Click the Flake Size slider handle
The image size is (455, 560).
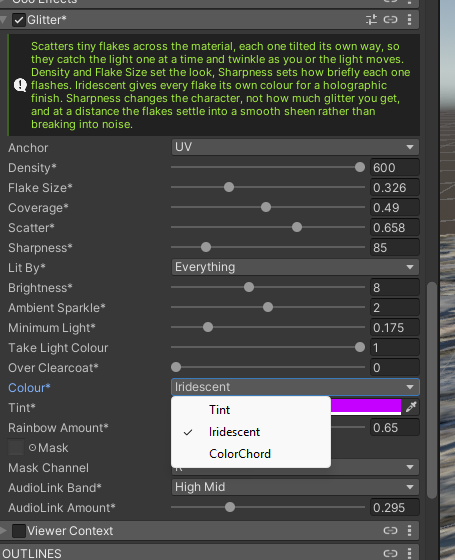[229, 187]
